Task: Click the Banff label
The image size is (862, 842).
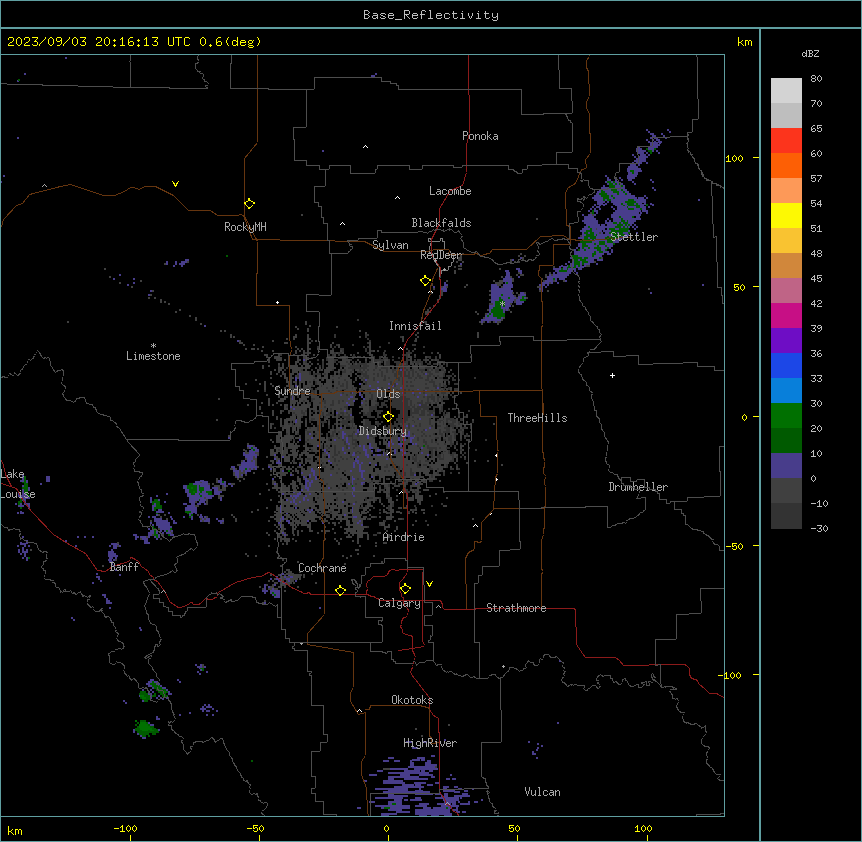Action: [x=124, y=567]
